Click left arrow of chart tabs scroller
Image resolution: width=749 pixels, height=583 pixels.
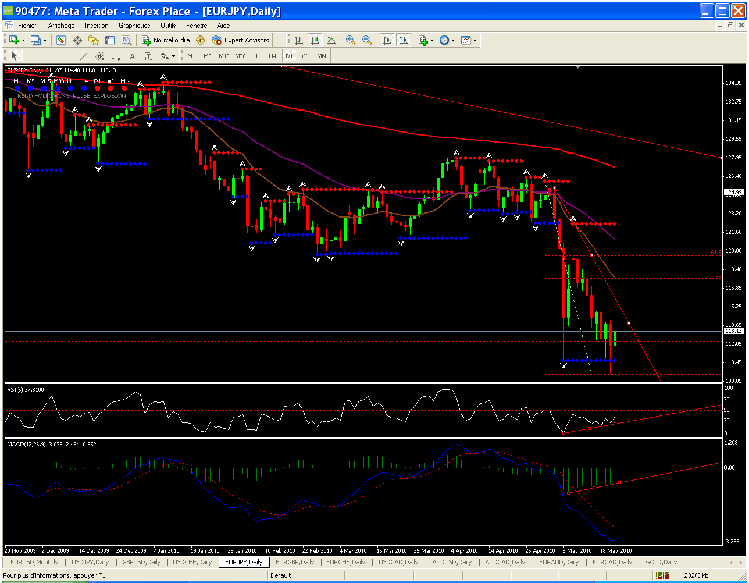click(x=733, y=562)
